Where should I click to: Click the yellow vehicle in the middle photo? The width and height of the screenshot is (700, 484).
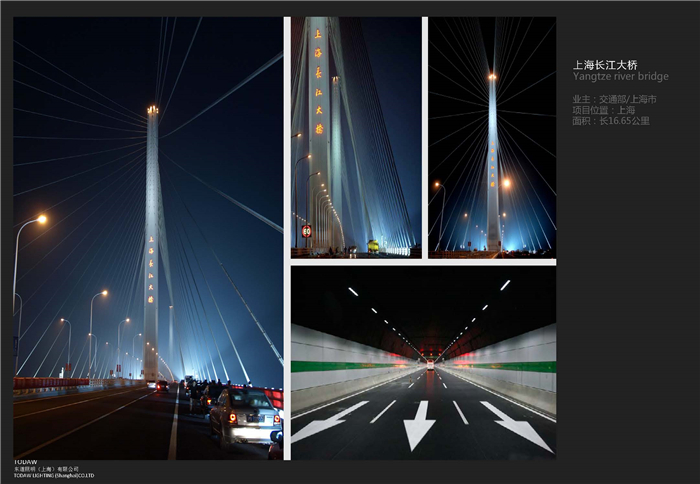click(x=373, y=245)
